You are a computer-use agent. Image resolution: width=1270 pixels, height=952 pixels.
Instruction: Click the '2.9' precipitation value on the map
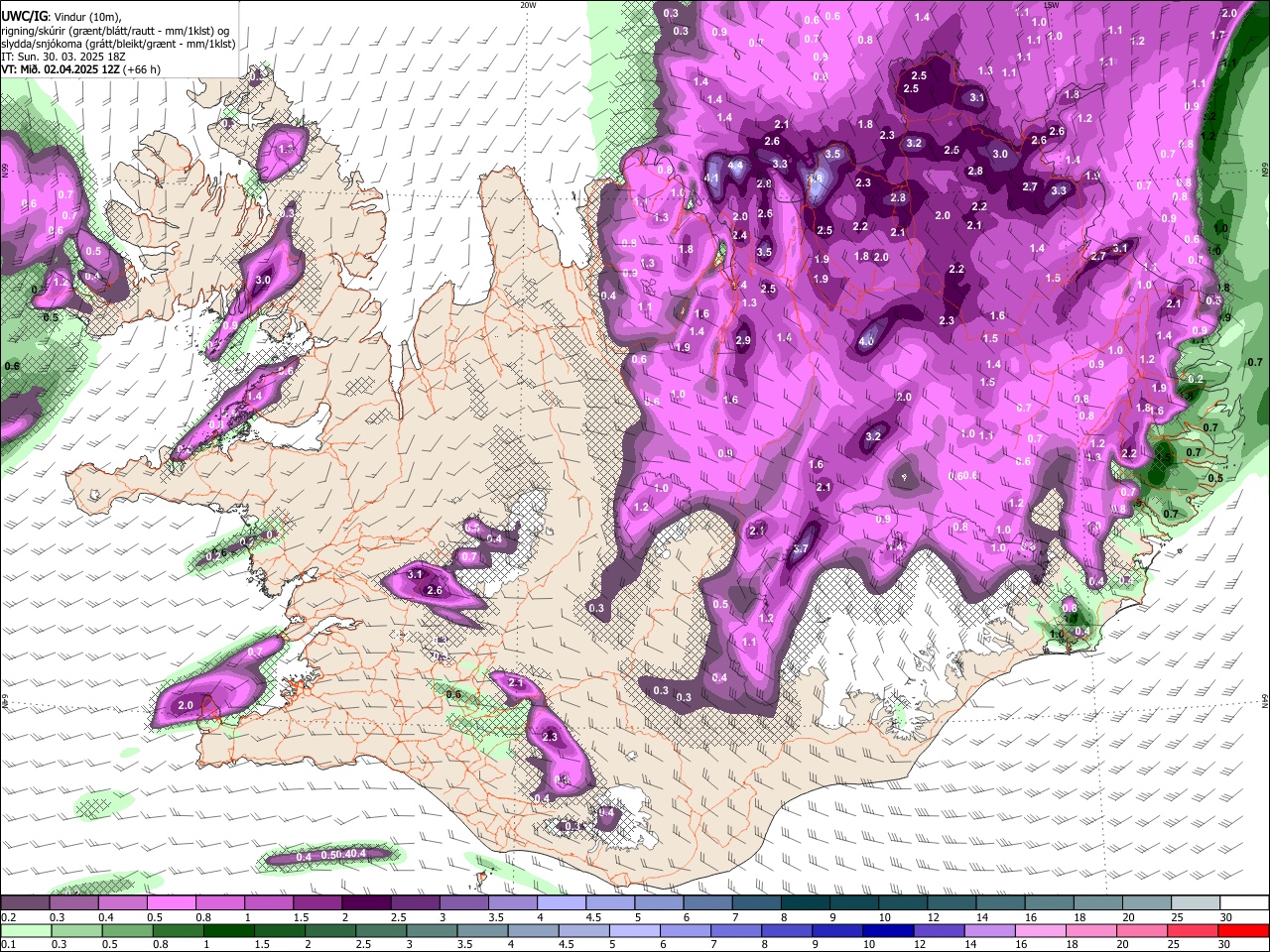[x=743, y=341]
